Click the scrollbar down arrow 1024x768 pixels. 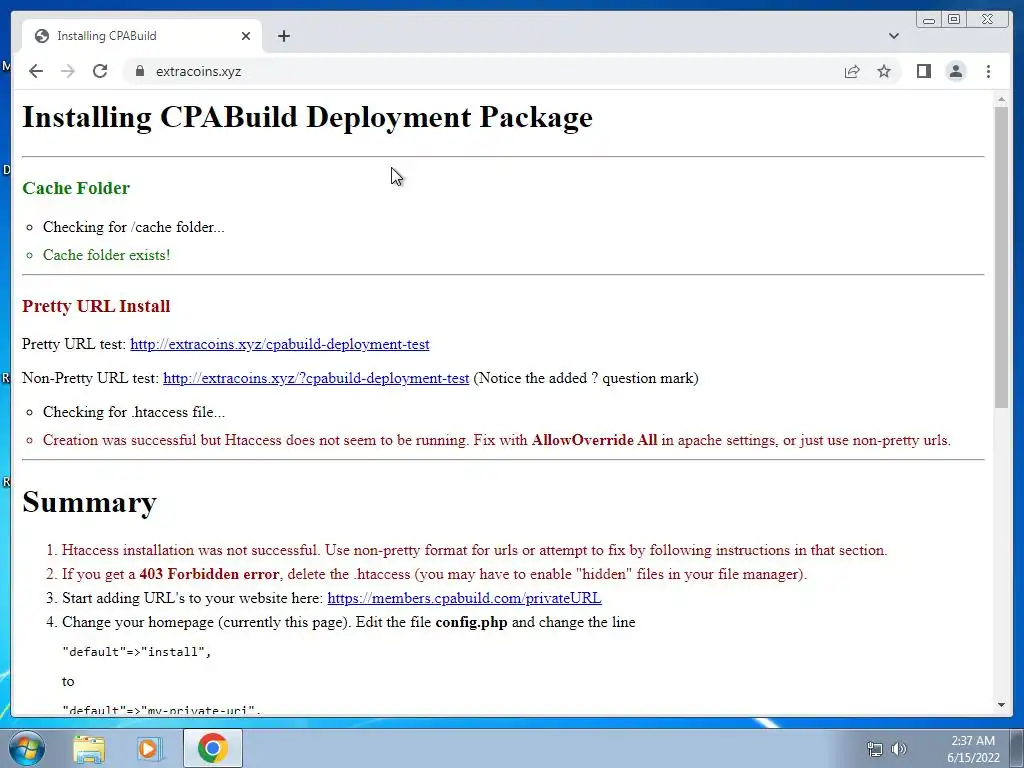click(x=1001, y=705)
